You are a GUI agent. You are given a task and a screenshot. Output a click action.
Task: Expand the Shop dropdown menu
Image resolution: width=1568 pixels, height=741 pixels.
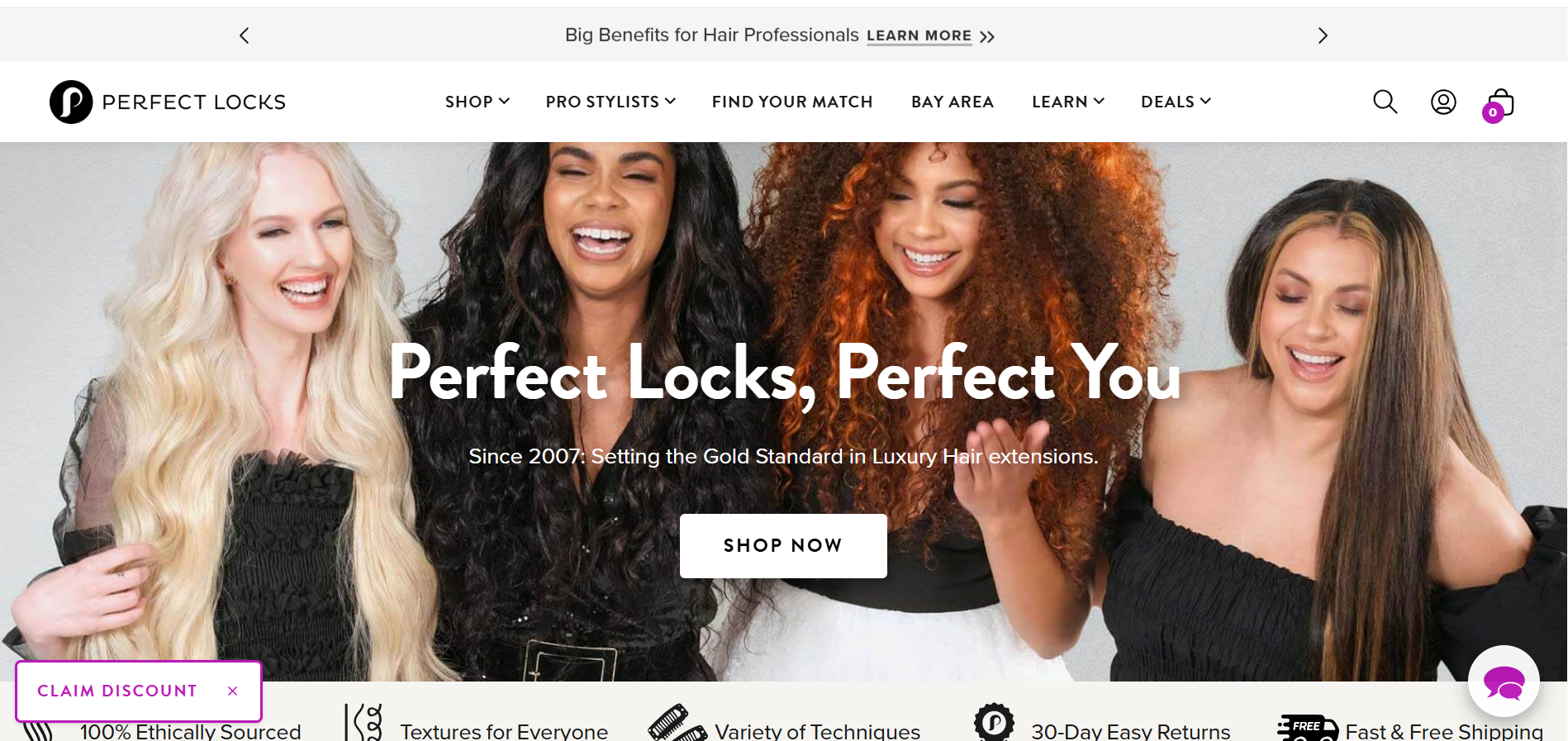(477, 102)
